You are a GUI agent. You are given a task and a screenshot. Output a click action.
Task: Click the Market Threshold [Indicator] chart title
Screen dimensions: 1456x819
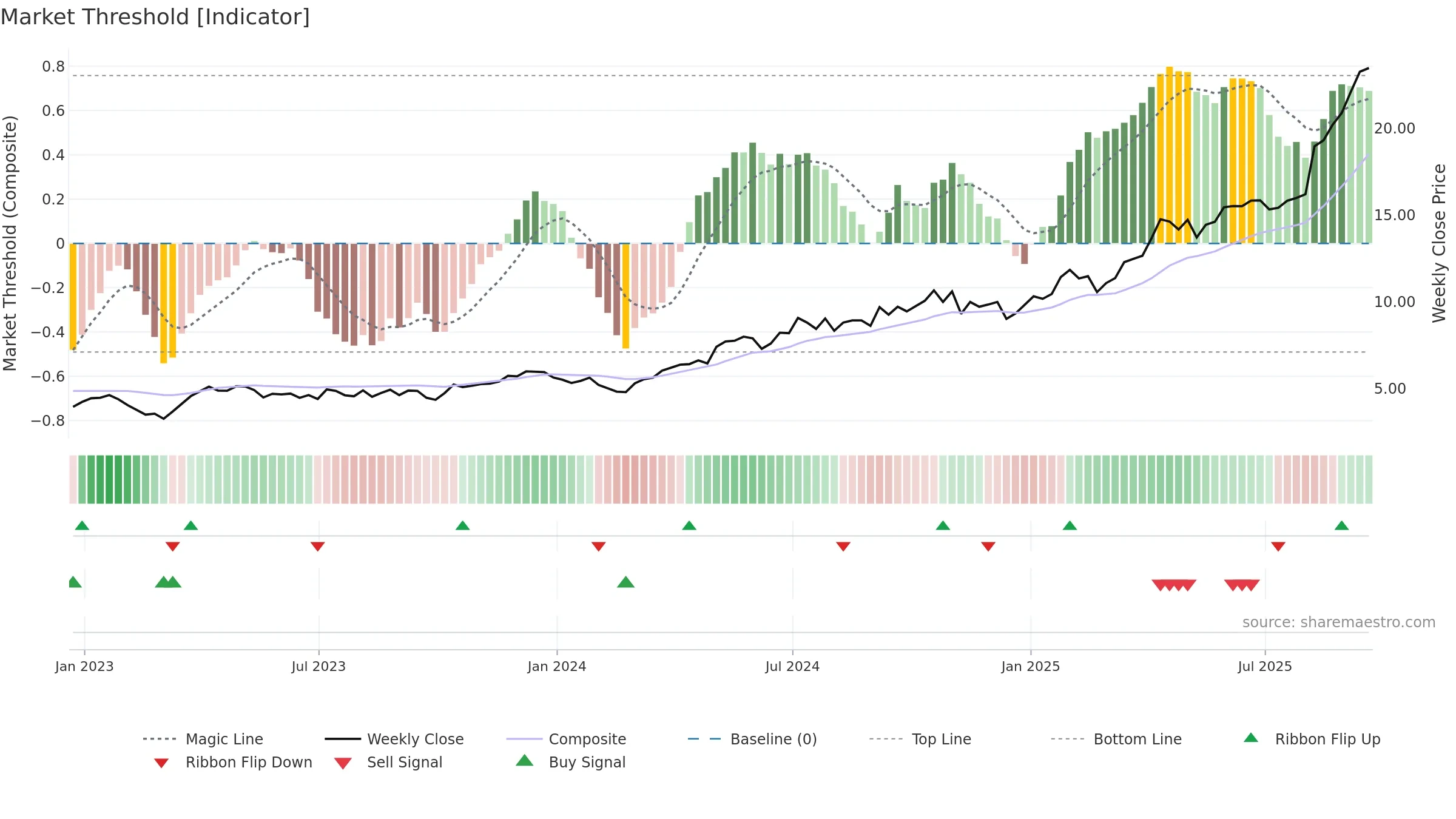(155, 17)
